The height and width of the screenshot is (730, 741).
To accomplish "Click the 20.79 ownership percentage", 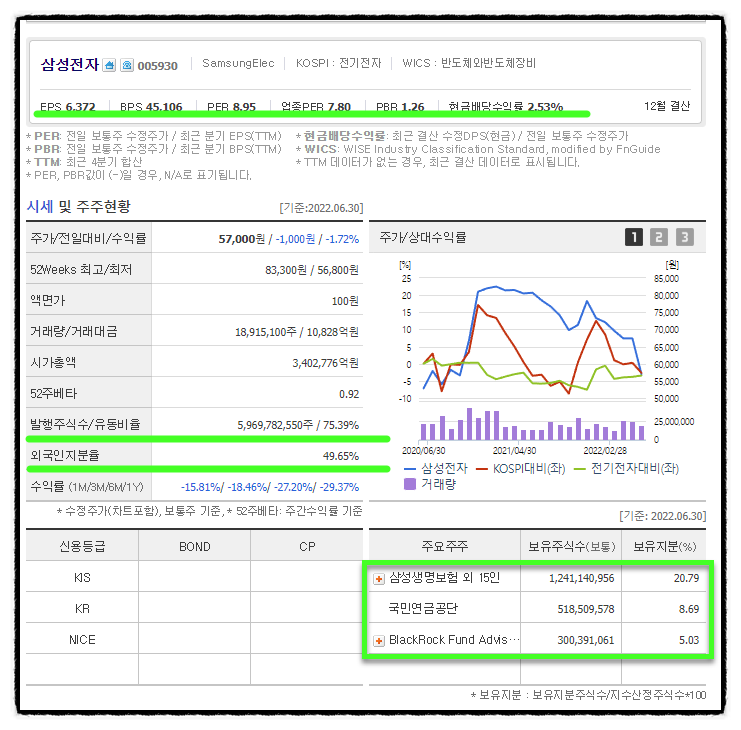I will click(x=687, y=578).
